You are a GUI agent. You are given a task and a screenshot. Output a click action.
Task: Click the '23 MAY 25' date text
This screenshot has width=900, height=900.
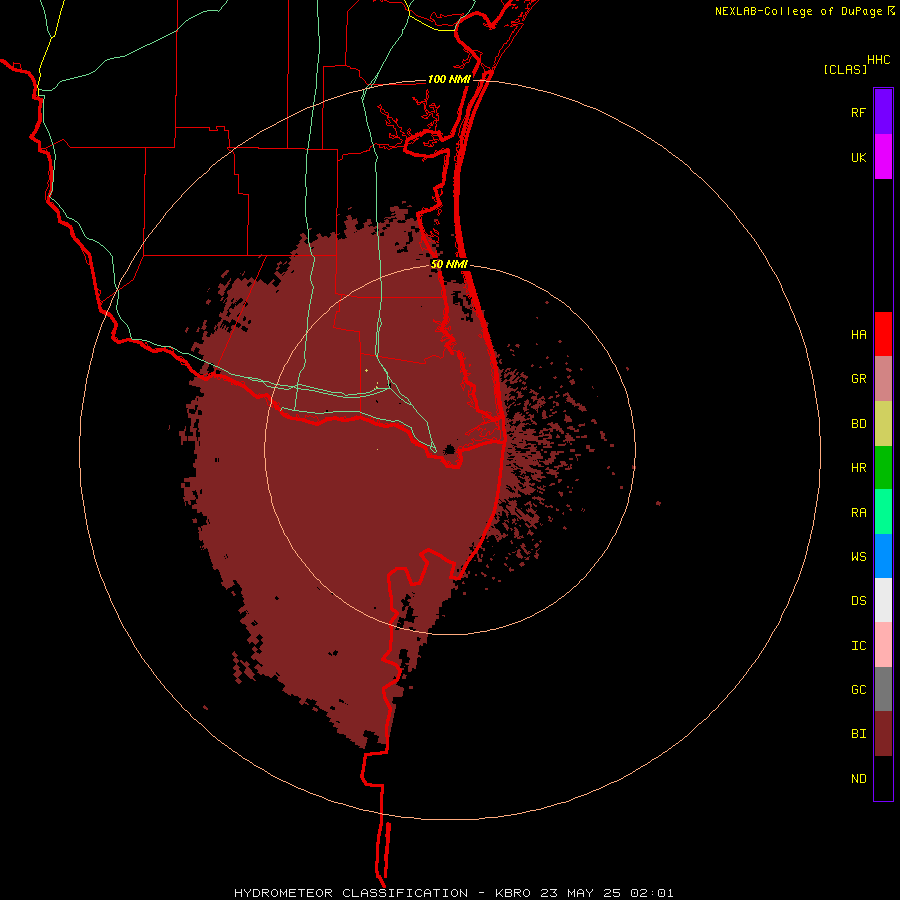pyautogui.click(x=580, y=893)
